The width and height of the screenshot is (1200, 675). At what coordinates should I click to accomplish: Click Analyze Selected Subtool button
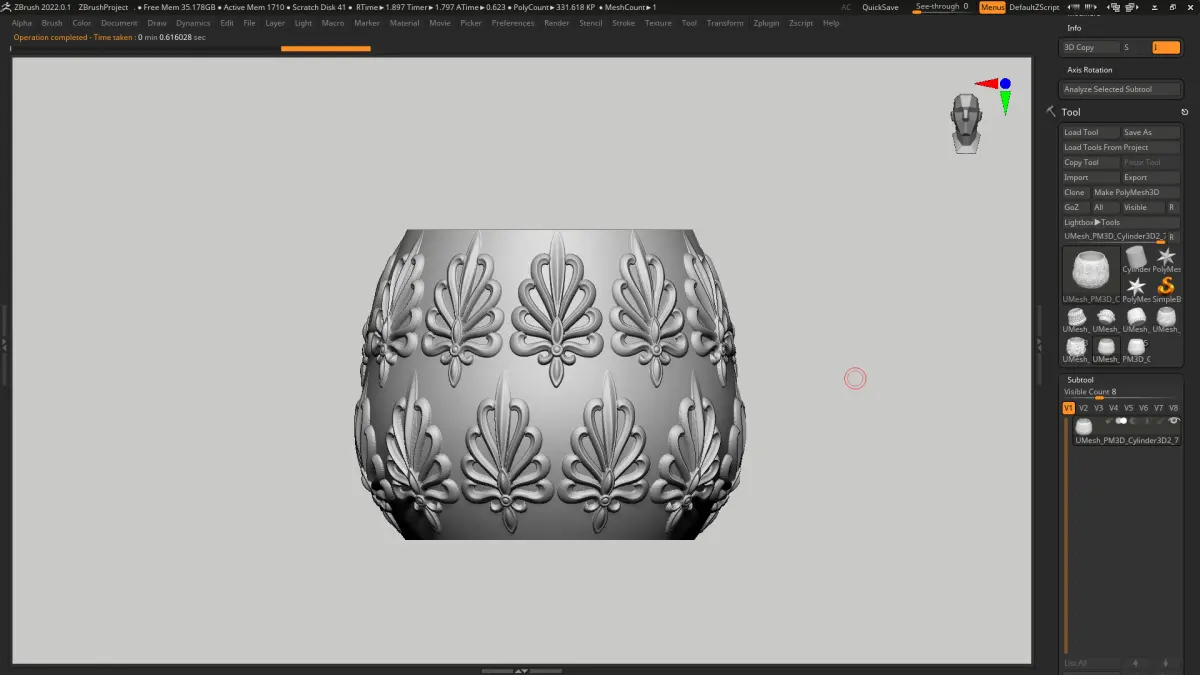[x=1121, y=89]
